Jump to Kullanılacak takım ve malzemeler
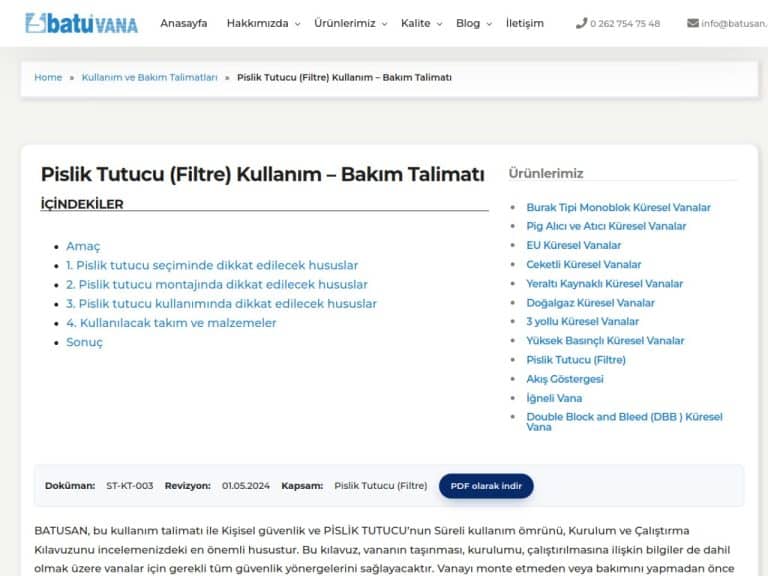Screen dimensions: 768x576 [171, 323]
